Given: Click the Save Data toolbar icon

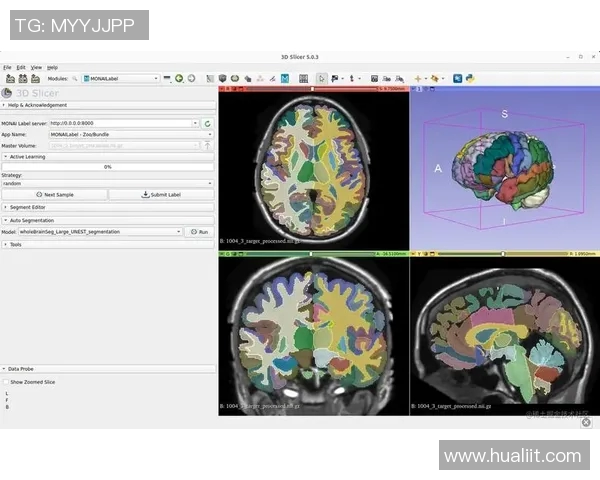Looking at the screenshot, I should pyautogui.click(x=36, y=78).
